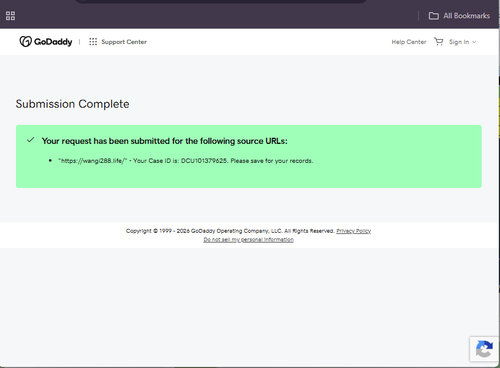500x368 pixels.
Task: Click the Case ID DCU101379625 line
Action: pos(186,161)
